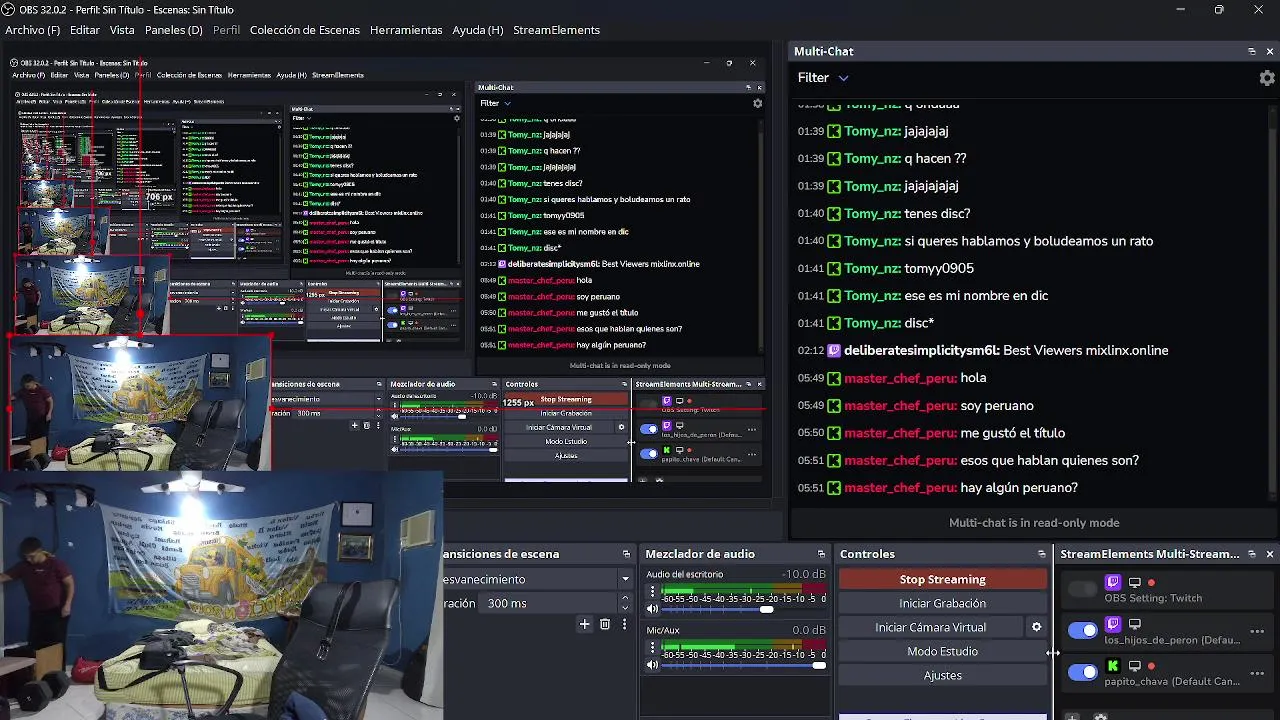Open the Multi-Chat settings gear
1280x720 pixels.
tap(1267, 78)
